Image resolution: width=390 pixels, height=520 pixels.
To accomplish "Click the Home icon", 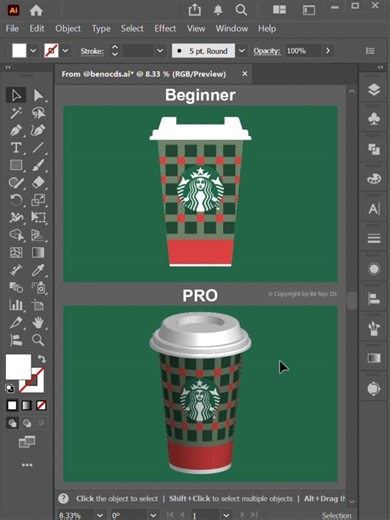I will pyautogui.click(x=36, y=11).
